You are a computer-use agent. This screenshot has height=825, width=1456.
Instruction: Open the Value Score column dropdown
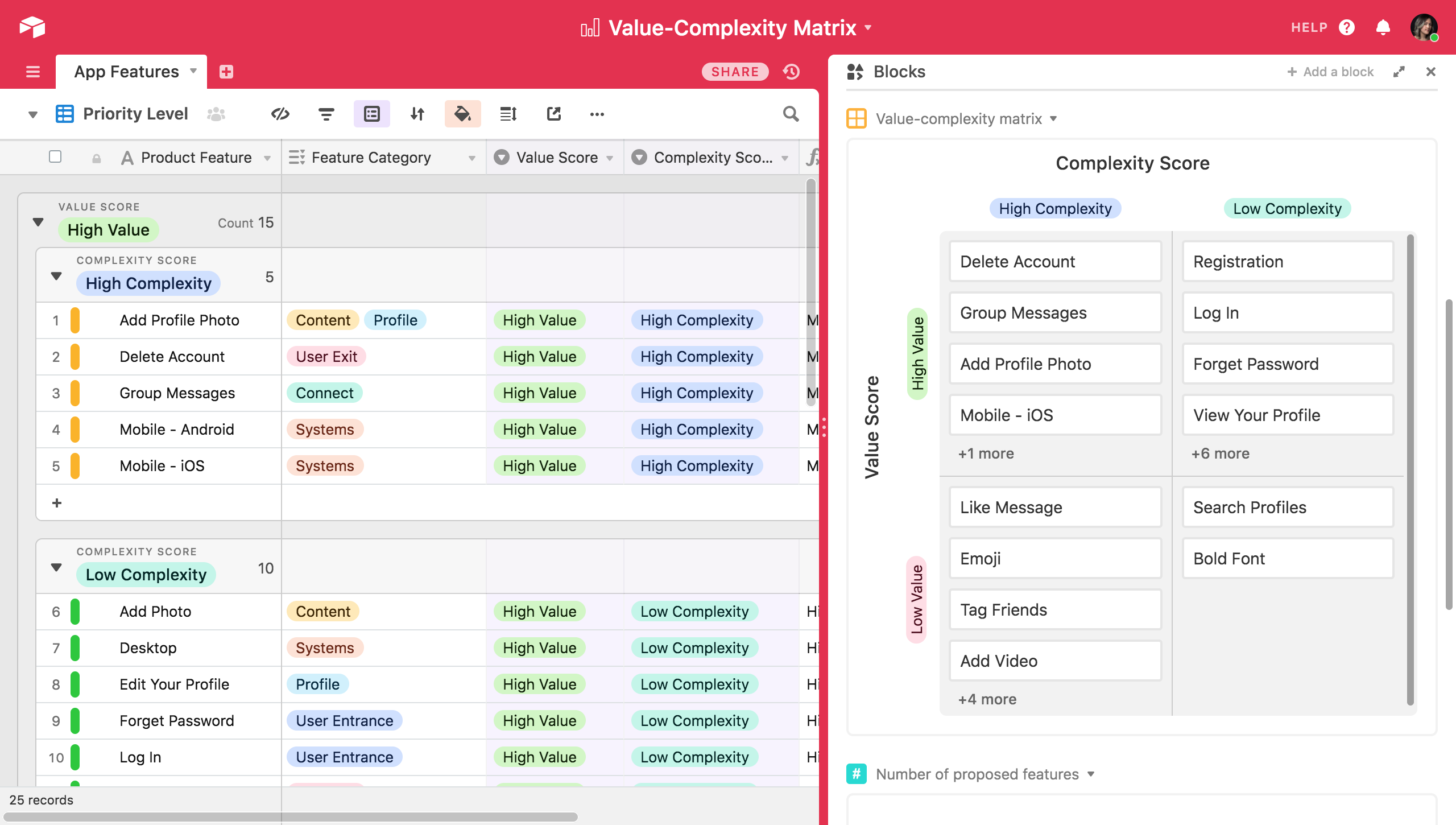610,158
